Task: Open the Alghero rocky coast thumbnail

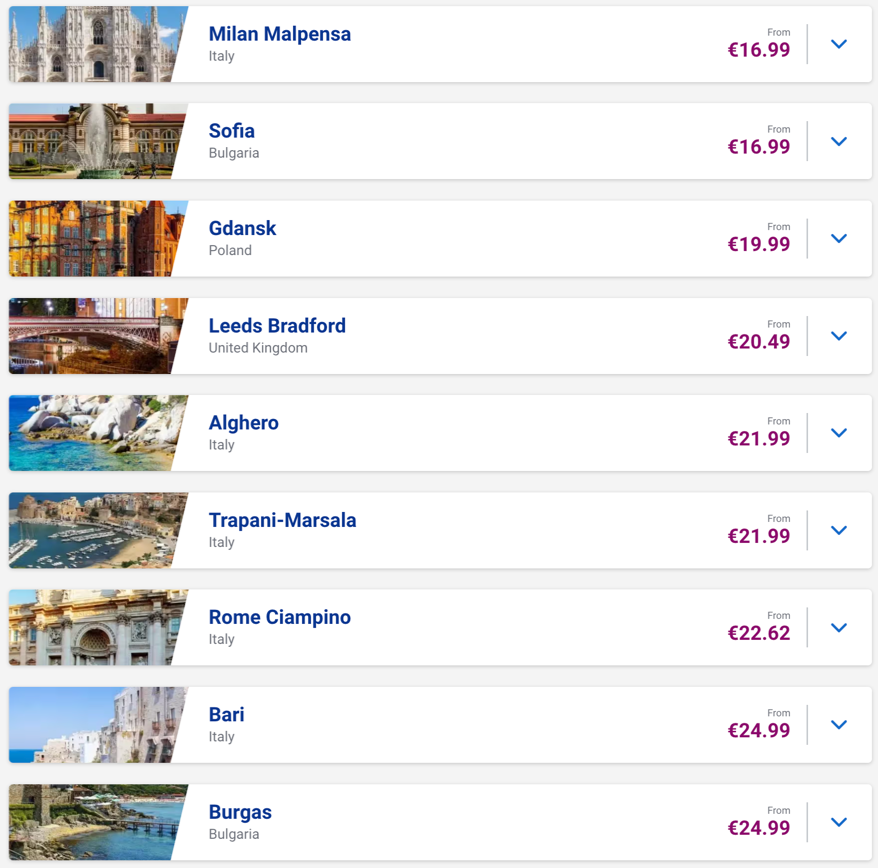Action: [x=95, y=433]
